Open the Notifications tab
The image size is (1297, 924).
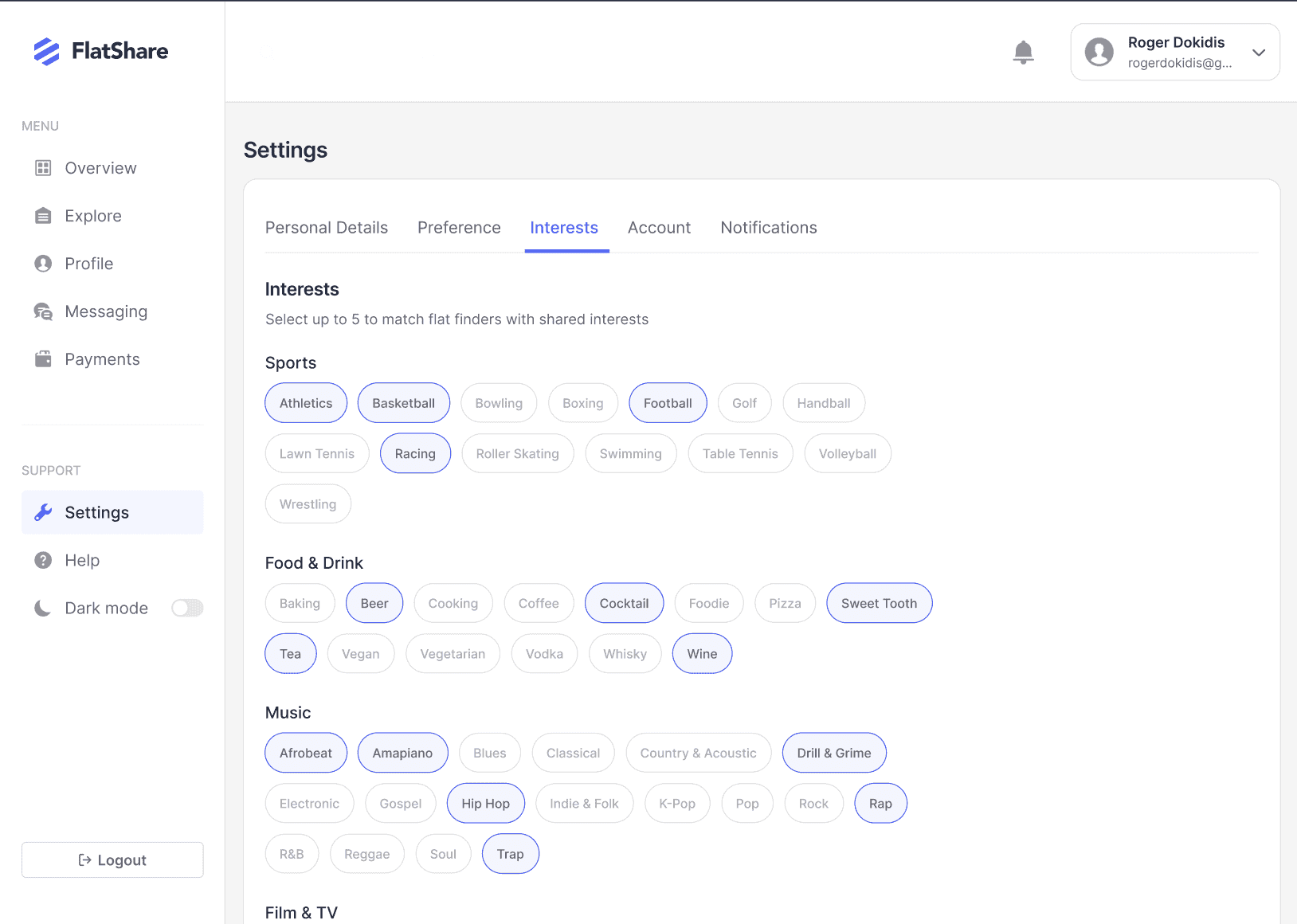coord(769,228)
